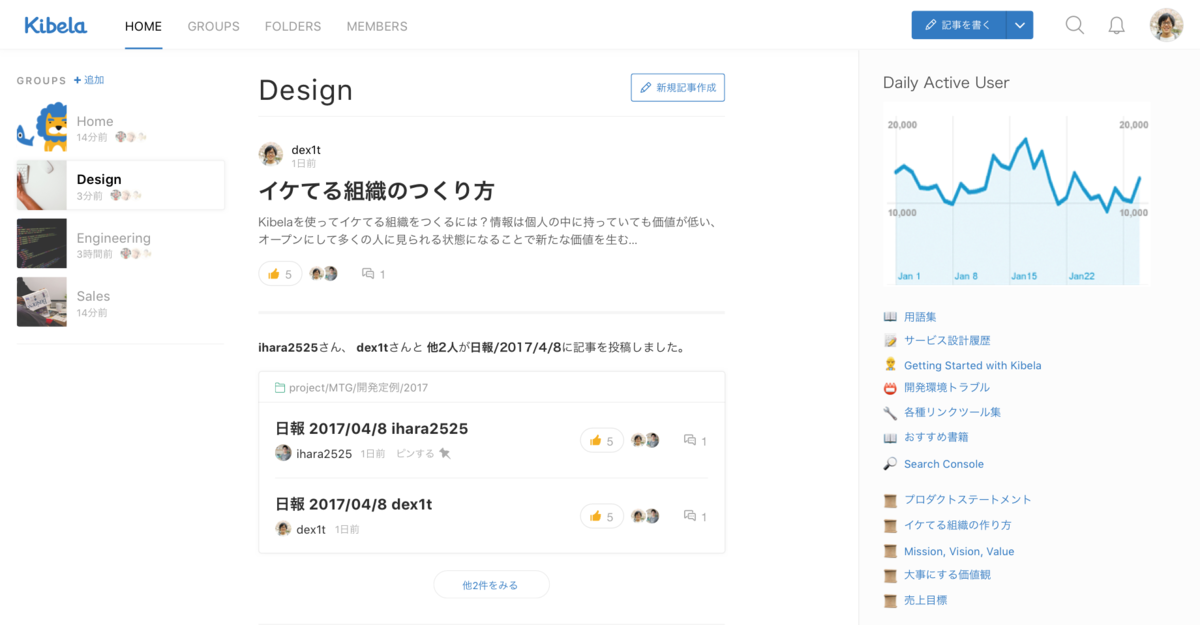Open comments on イケてる組織のつくり方 article
1200x625 pixels.
(x=373, y=274)
